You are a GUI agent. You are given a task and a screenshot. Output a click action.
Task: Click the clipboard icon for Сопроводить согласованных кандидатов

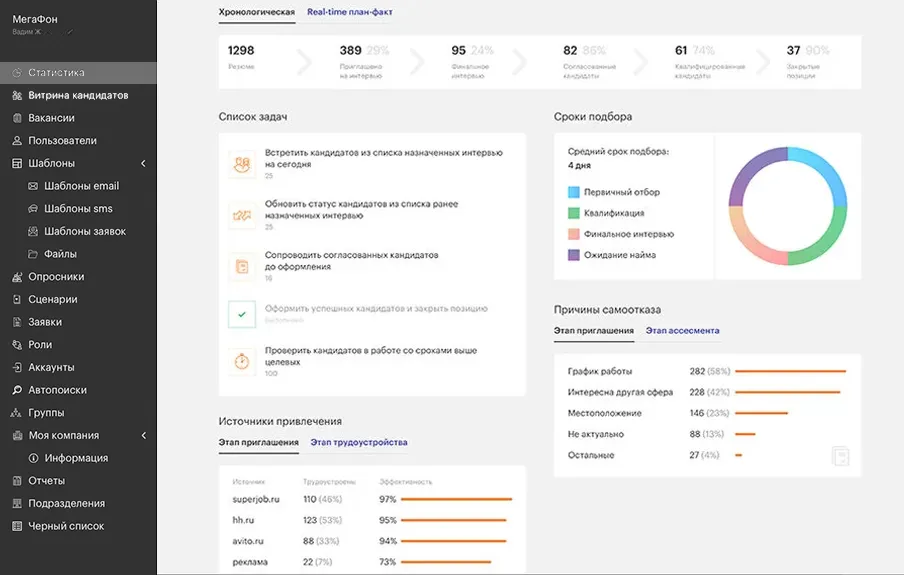tap(241, 265)
